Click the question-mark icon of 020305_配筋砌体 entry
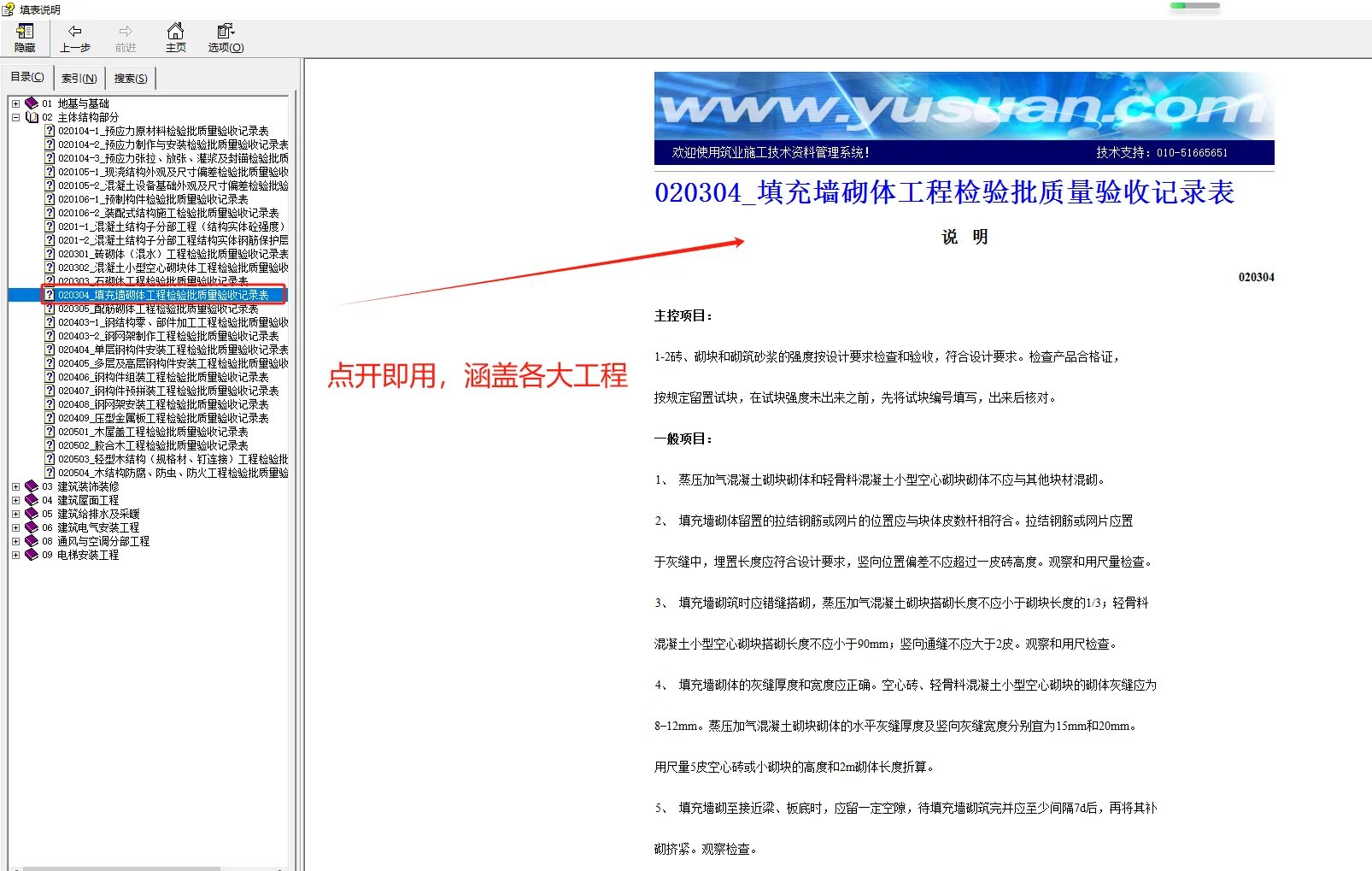 coord(50,309)
